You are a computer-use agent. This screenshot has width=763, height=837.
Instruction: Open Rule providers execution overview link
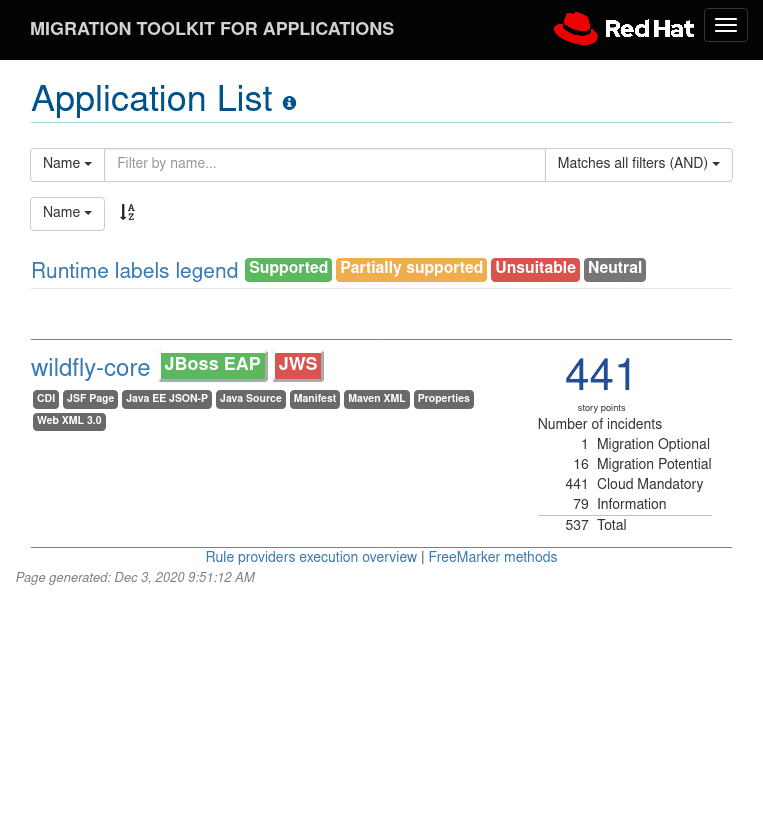coord(311,557)
